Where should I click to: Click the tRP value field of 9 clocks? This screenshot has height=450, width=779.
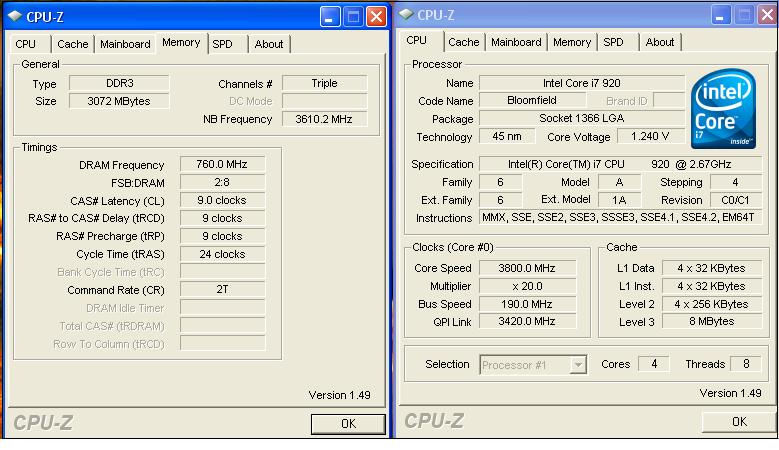coord(222,236)
